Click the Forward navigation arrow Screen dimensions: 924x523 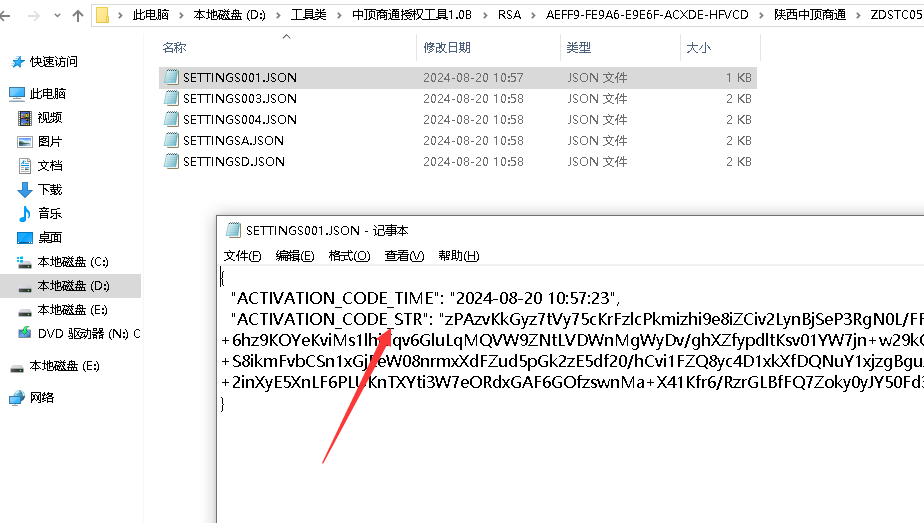click(34, 15)
